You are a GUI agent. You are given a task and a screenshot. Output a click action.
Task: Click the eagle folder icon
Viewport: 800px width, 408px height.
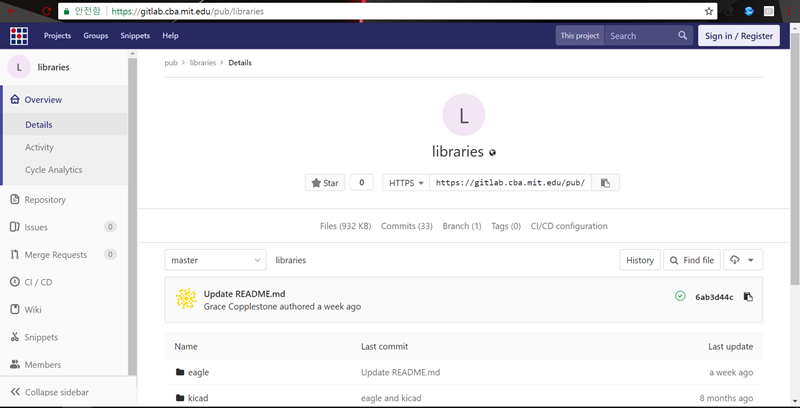pyautogui.click(x=180, y=372)
